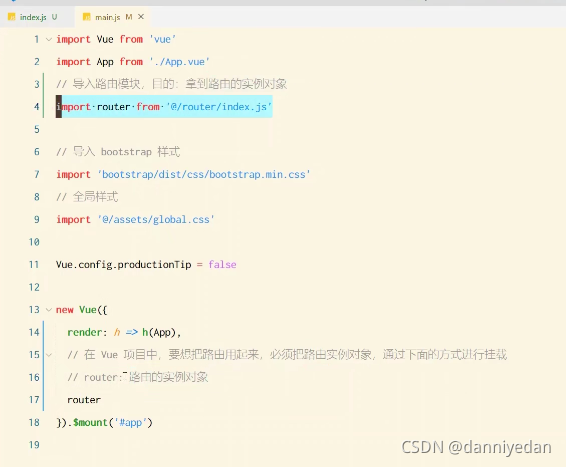Click the JS file icon on main.js tab
Viewport: 566px width, 467px height.
coord(87,17)
